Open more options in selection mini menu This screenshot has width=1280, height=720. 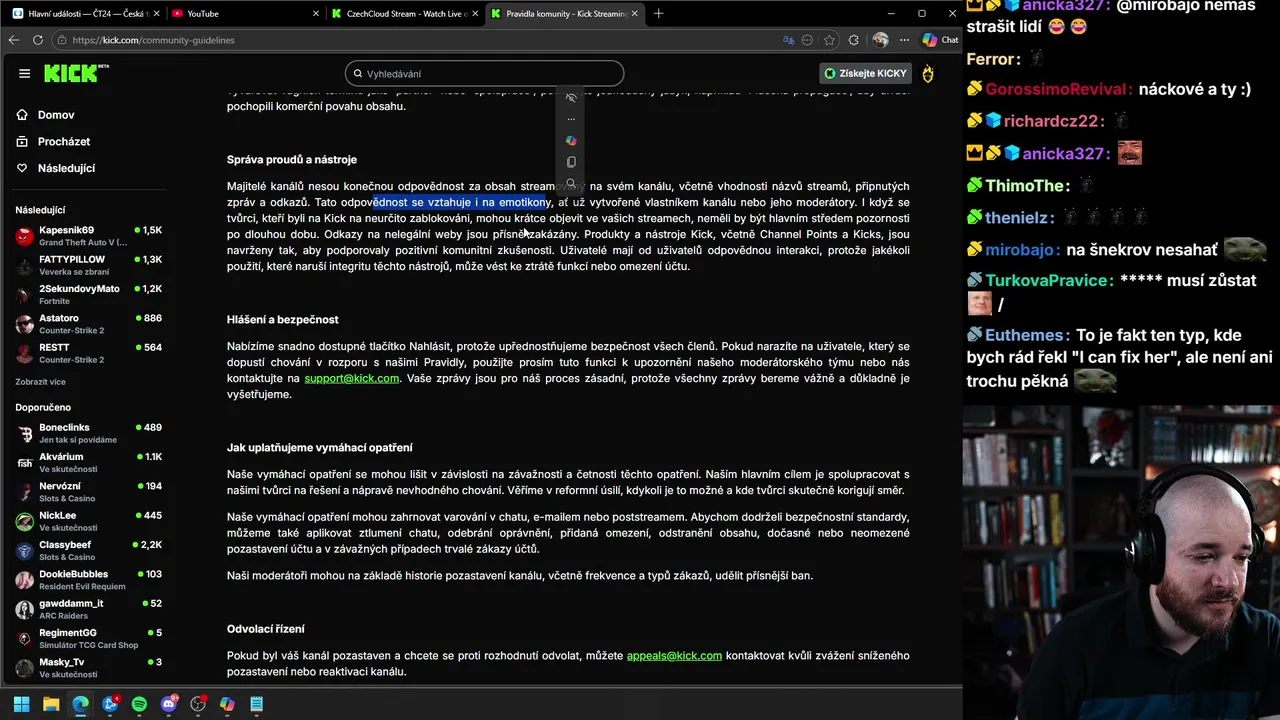point(571,119)
